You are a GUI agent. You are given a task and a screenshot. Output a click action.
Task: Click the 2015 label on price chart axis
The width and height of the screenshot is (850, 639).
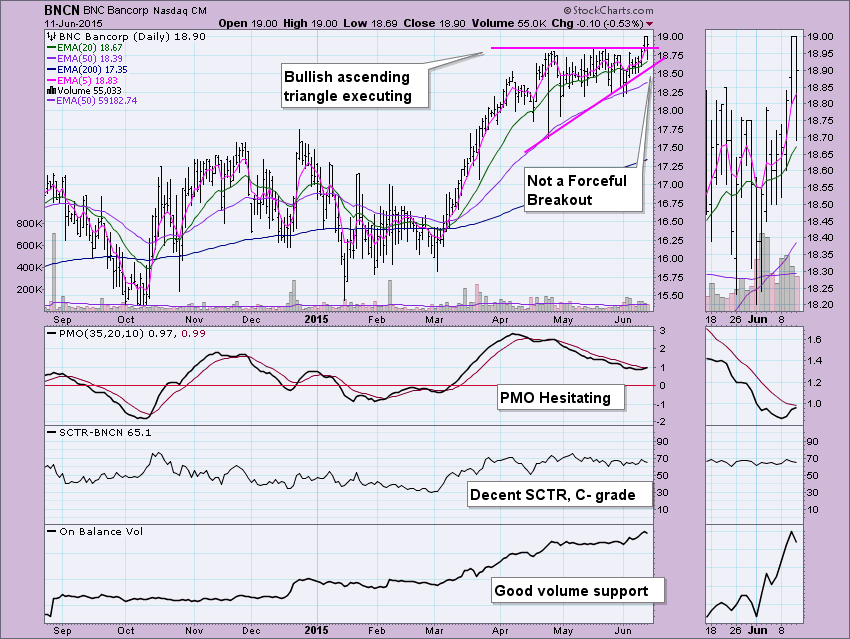coord(316,319)
